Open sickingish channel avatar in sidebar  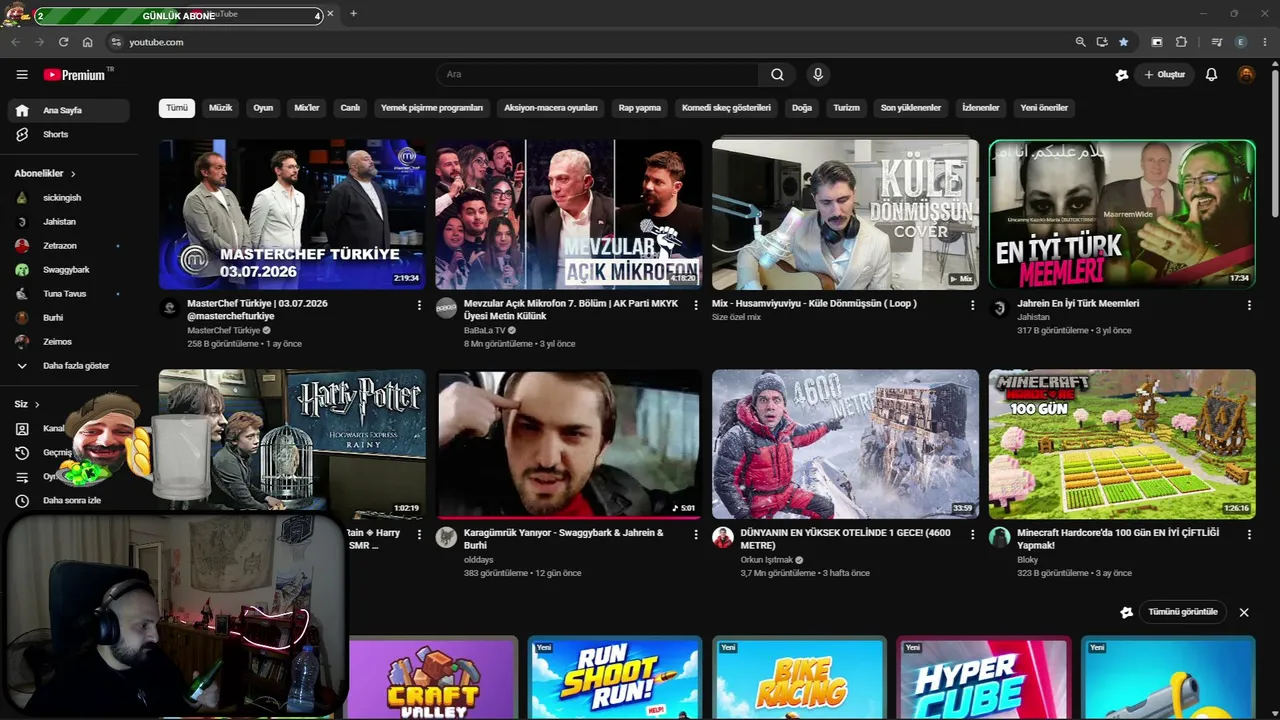click(x=22, y=198)
